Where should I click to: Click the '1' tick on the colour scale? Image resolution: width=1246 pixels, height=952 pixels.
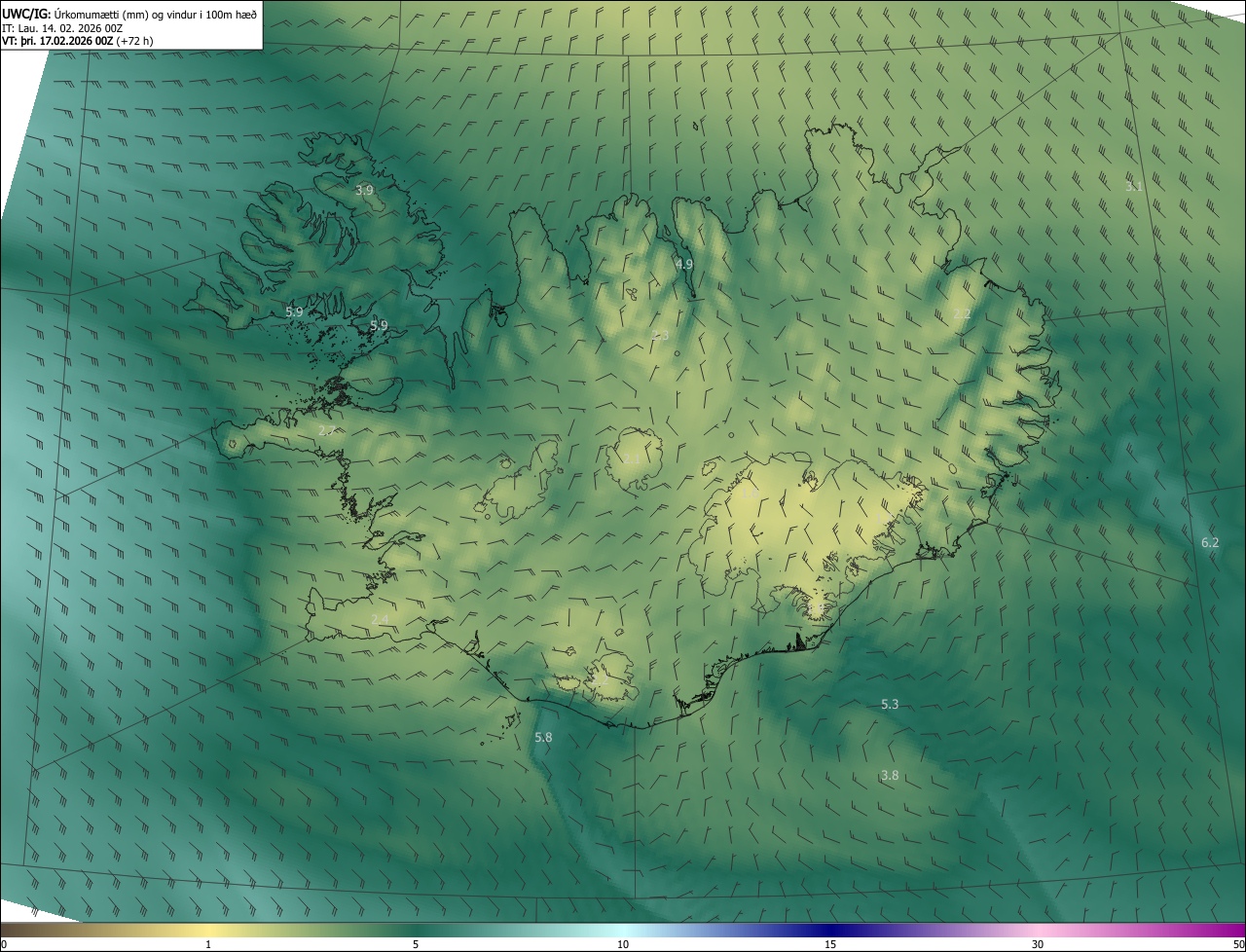click(208, 944)
